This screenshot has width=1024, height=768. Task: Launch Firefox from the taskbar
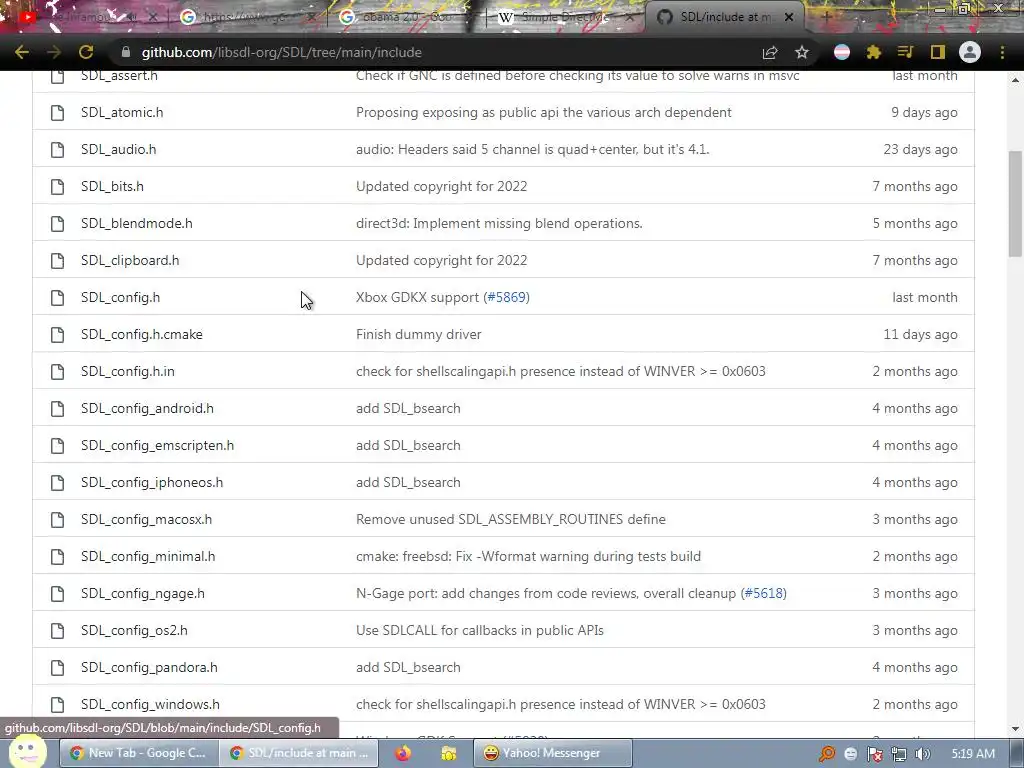[403, 754]
